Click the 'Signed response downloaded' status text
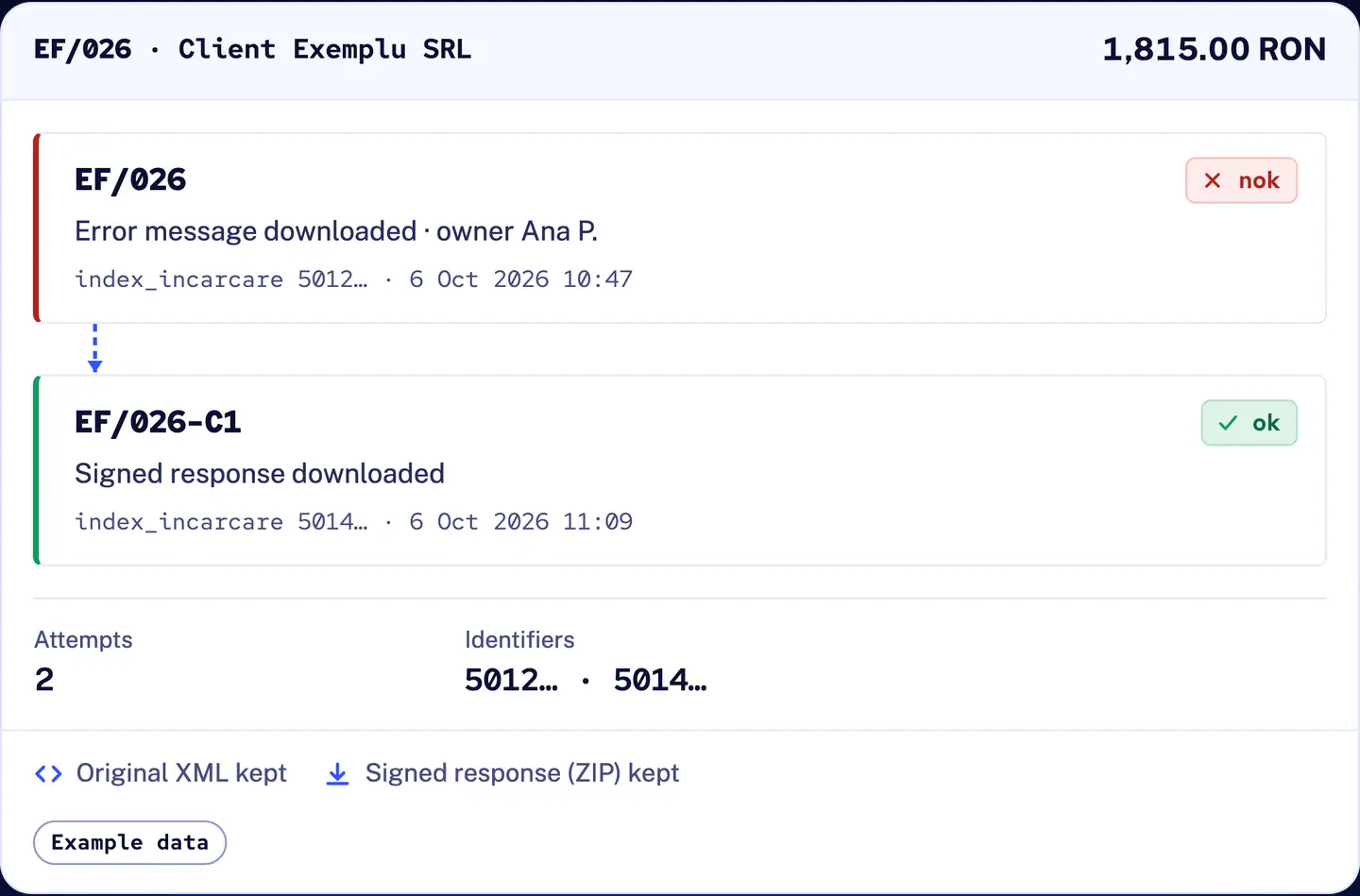The image size is (1360, 896). [x=260, y=474]
